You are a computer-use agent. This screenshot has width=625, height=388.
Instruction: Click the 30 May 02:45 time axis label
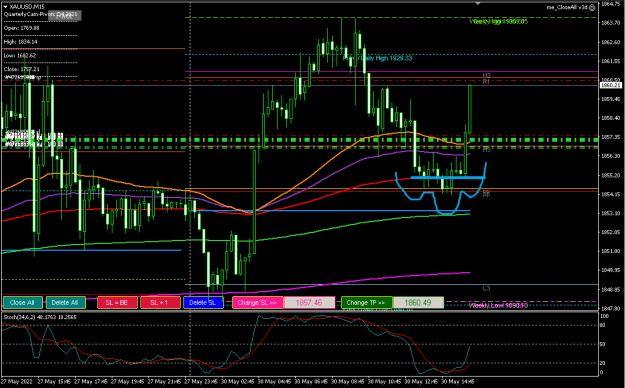(x=237, y=382)
